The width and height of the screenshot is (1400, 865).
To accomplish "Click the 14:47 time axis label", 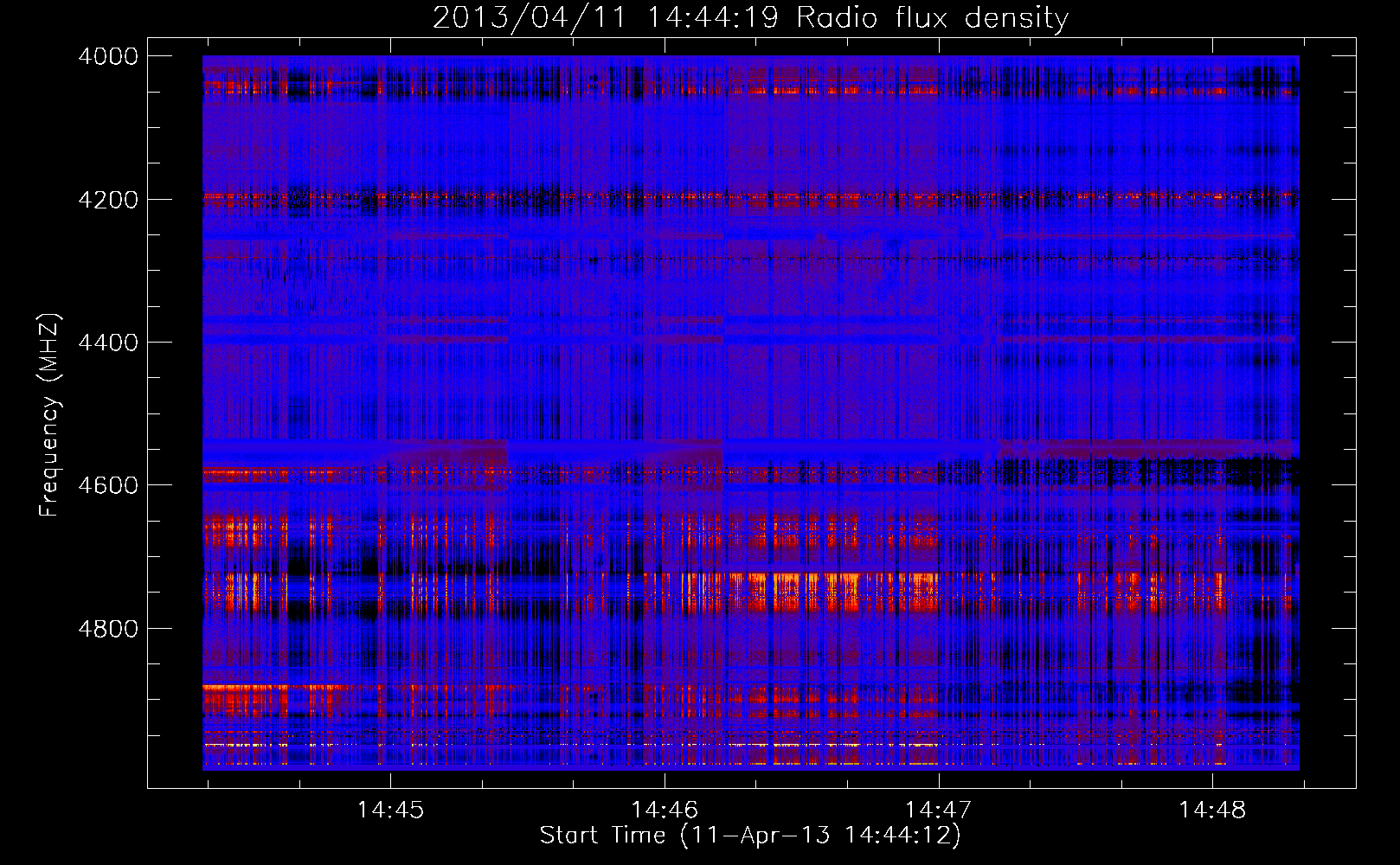I will (x=938, y=810).
